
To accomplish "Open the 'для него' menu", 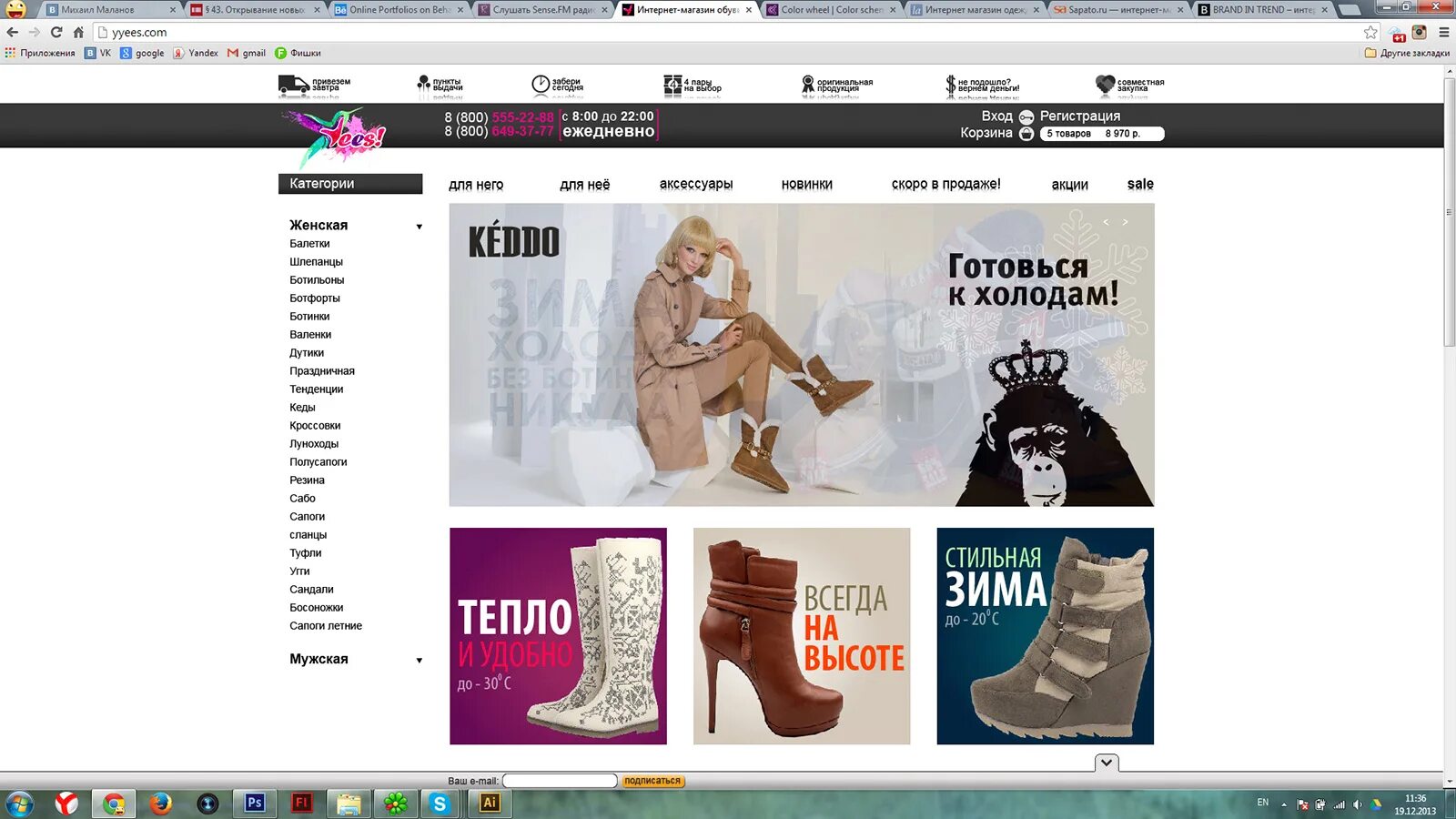I will pos(476,185).
